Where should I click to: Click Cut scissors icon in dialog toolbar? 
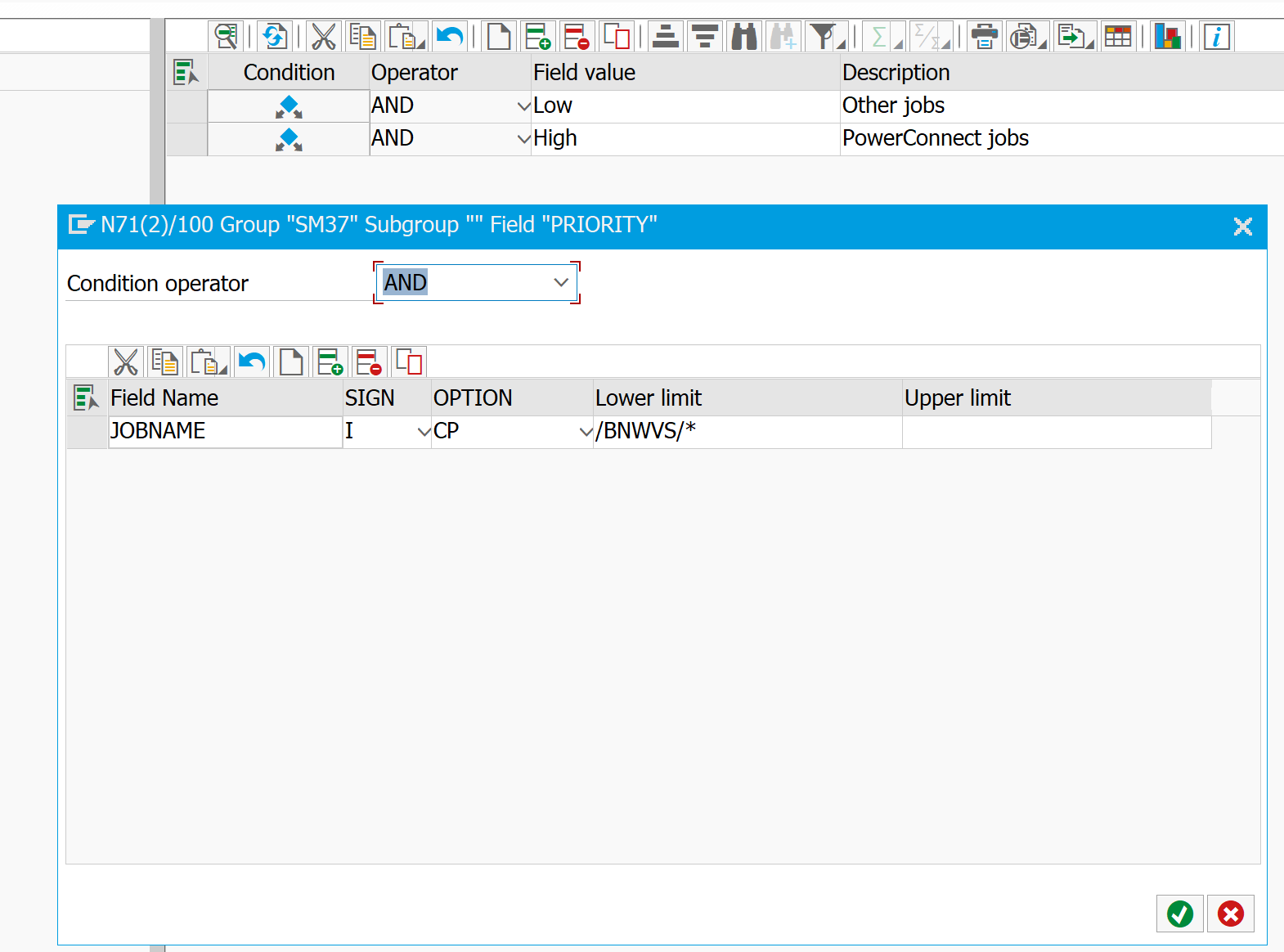(126, 361)
